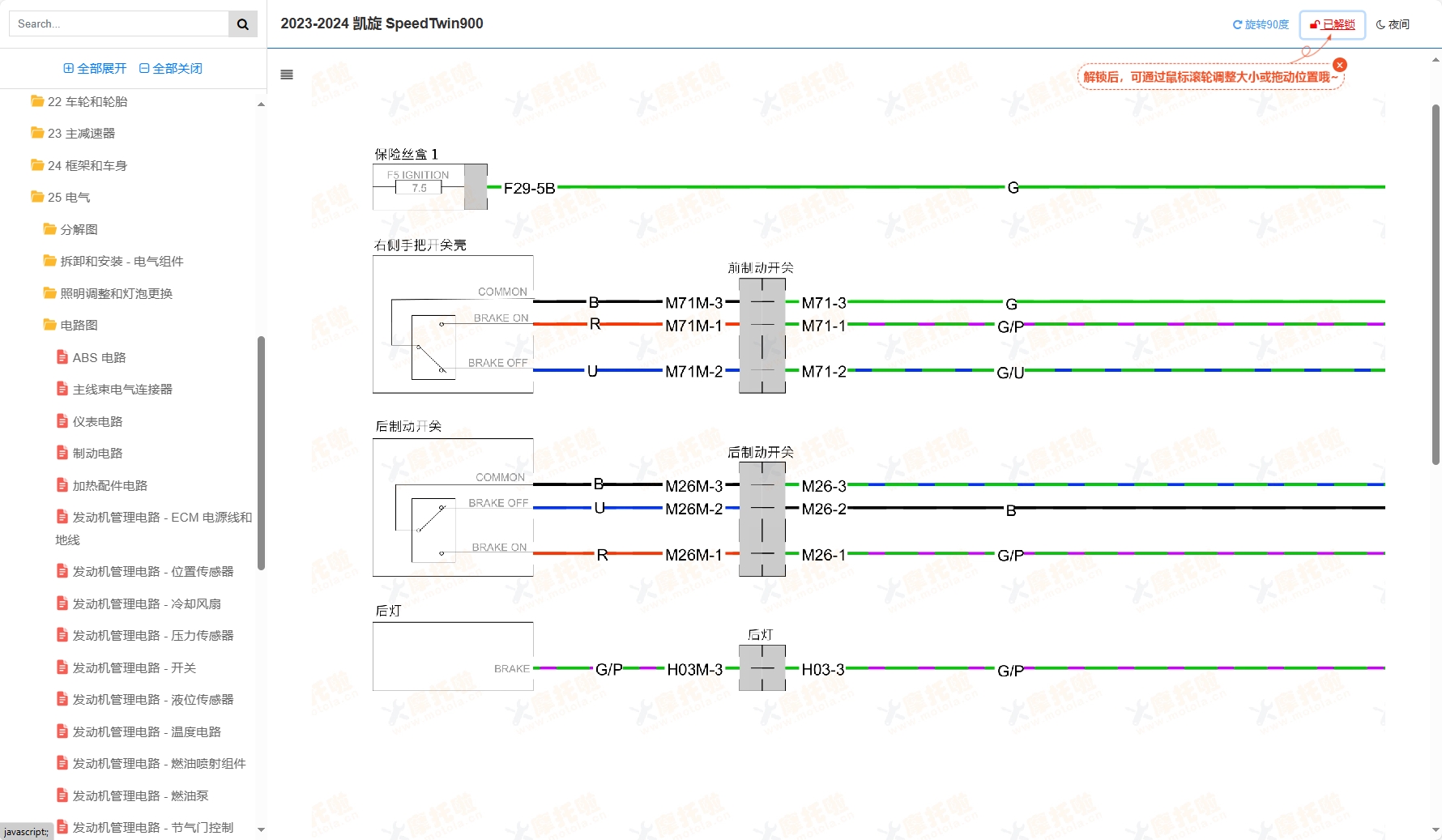Click the folder icon beside 22 车轮和轮胎
This screenshot has height=840, width=1442.
[x=37, y=101]
